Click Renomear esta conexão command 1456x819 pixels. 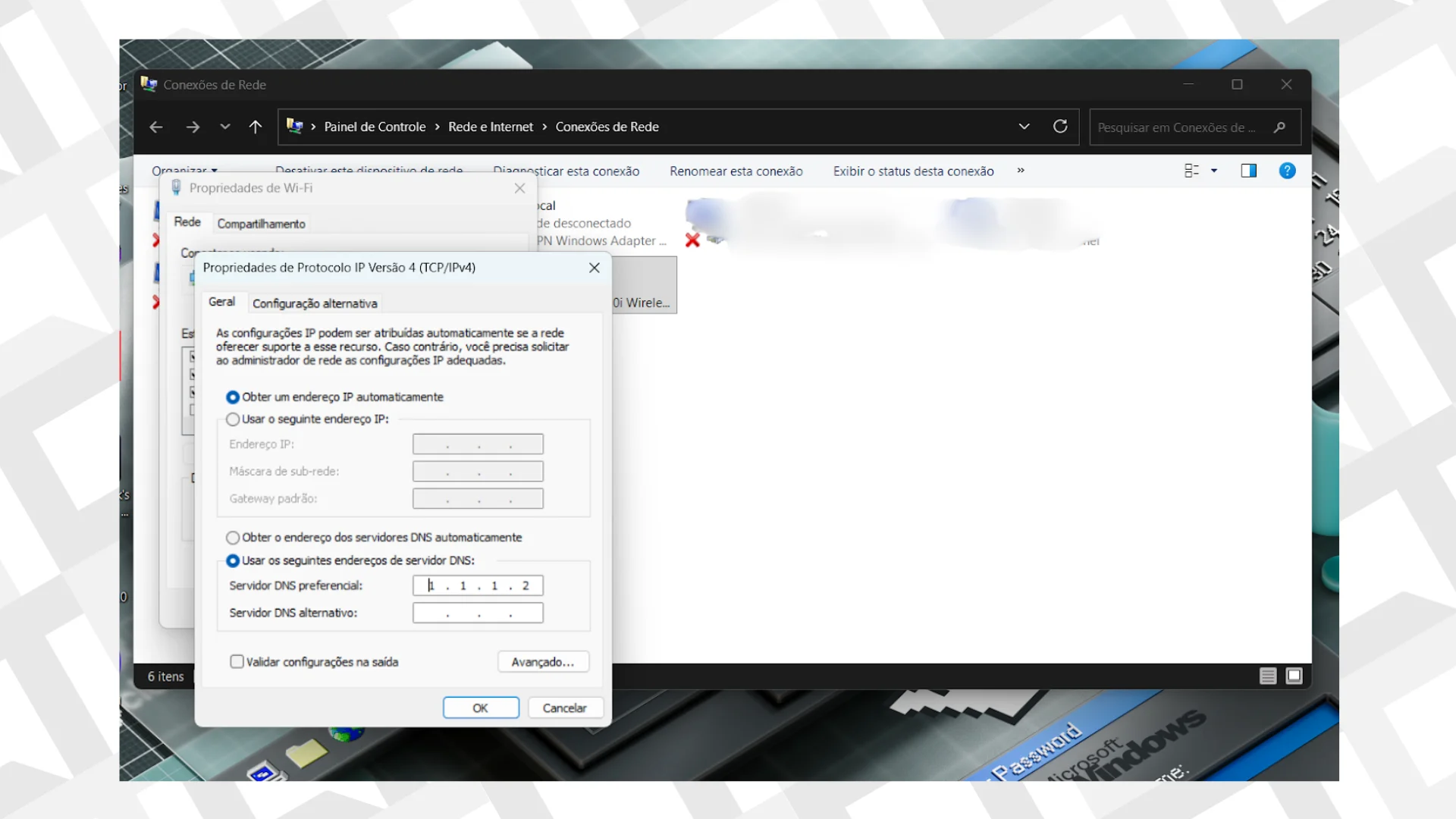tap(736, 171)
